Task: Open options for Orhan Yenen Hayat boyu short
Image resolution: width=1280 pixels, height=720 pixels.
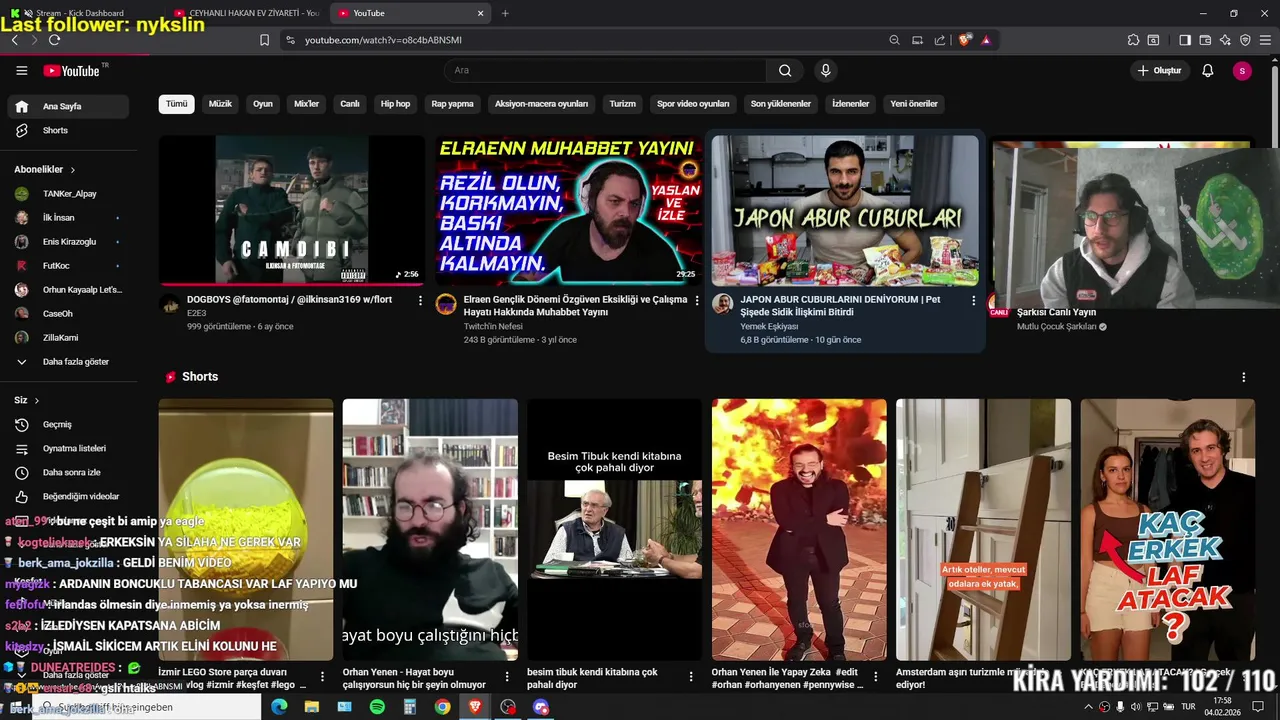Action: [x=506, y=677]
